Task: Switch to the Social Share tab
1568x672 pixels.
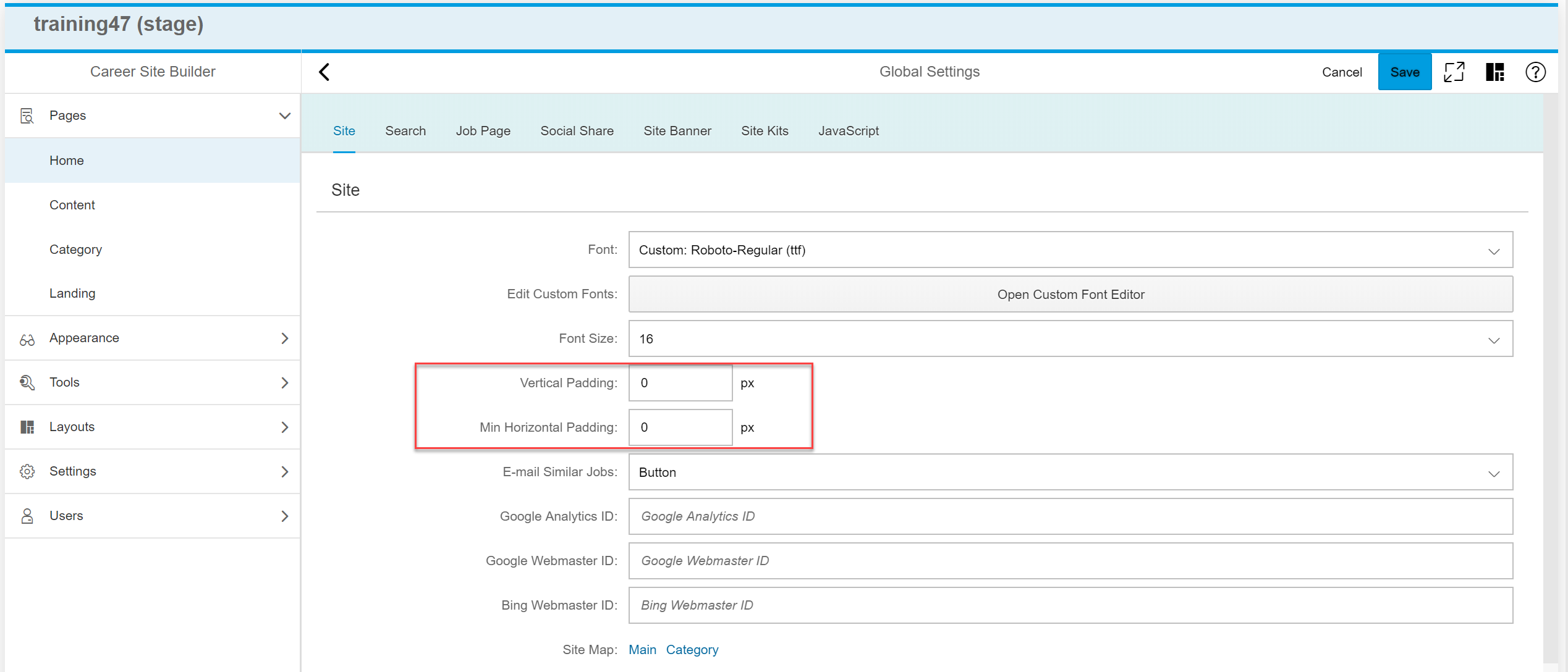Action: 577,131
